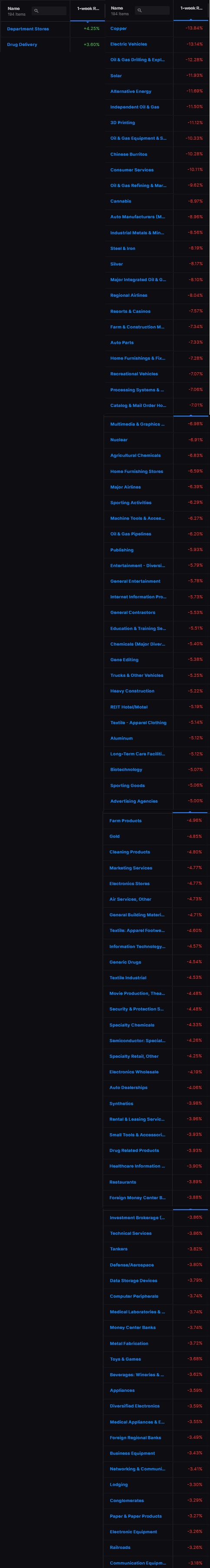Click the left table search field
Screen dimensions: 210x1568
coord(49,11)
